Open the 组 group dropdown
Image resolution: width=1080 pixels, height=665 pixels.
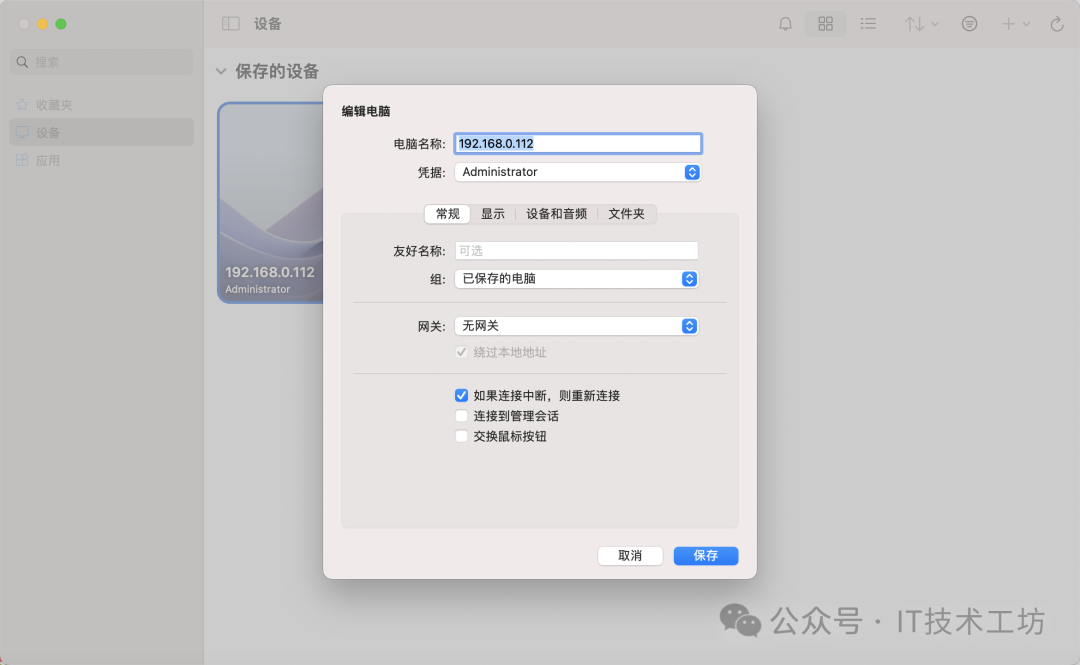point(689,279)
